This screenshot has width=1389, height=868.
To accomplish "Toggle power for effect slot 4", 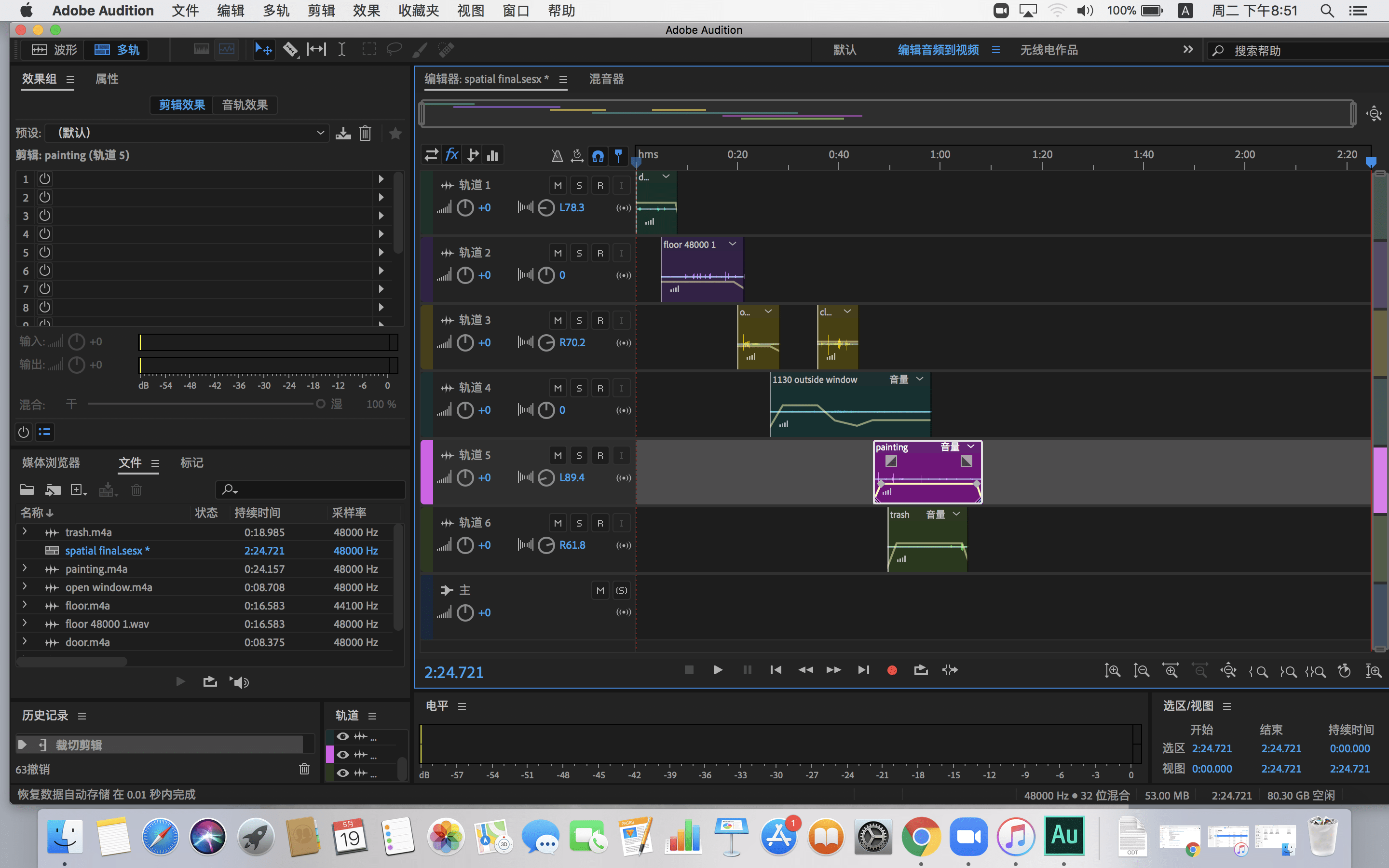I will (x=44, y=234).
